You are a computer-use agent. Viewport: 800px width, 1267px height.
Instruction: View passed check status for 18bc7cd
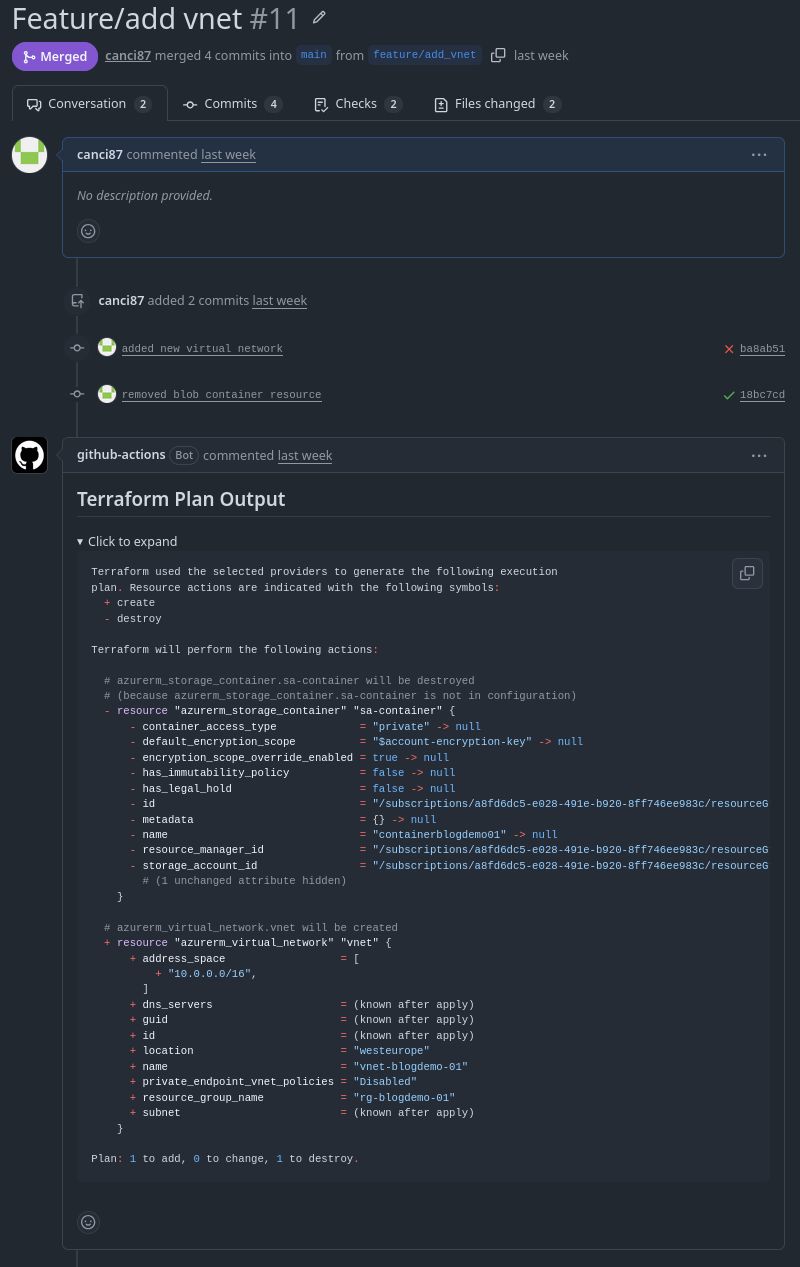tap(729, 395)
